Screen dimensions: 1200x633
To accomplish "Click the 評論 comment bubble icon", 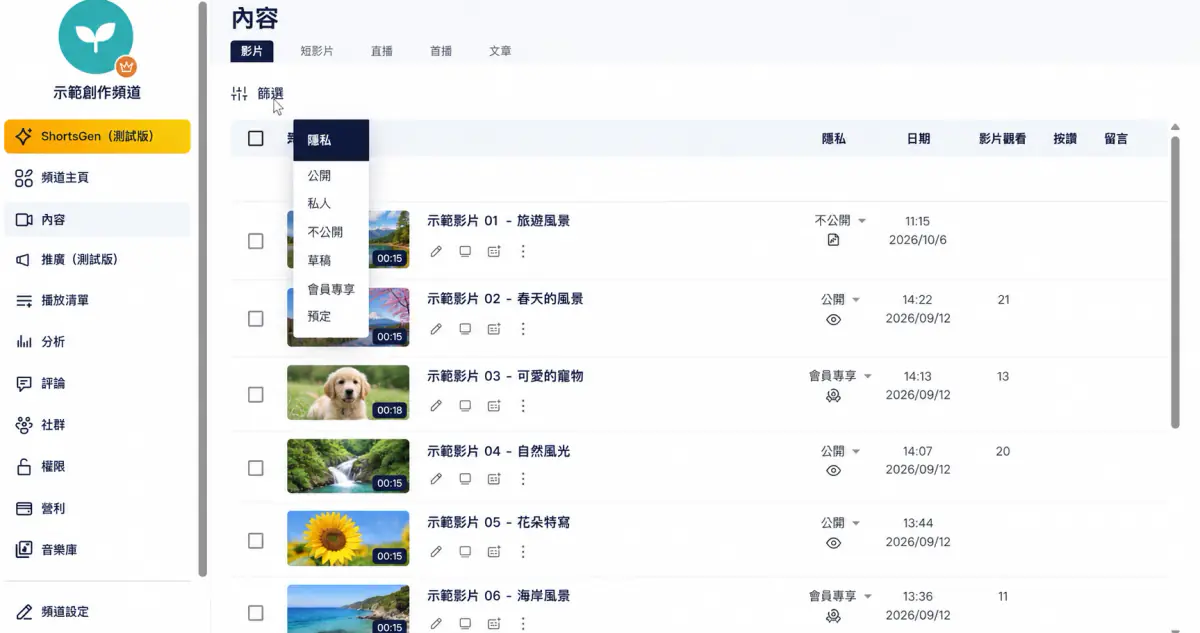I will click(24, 384).
